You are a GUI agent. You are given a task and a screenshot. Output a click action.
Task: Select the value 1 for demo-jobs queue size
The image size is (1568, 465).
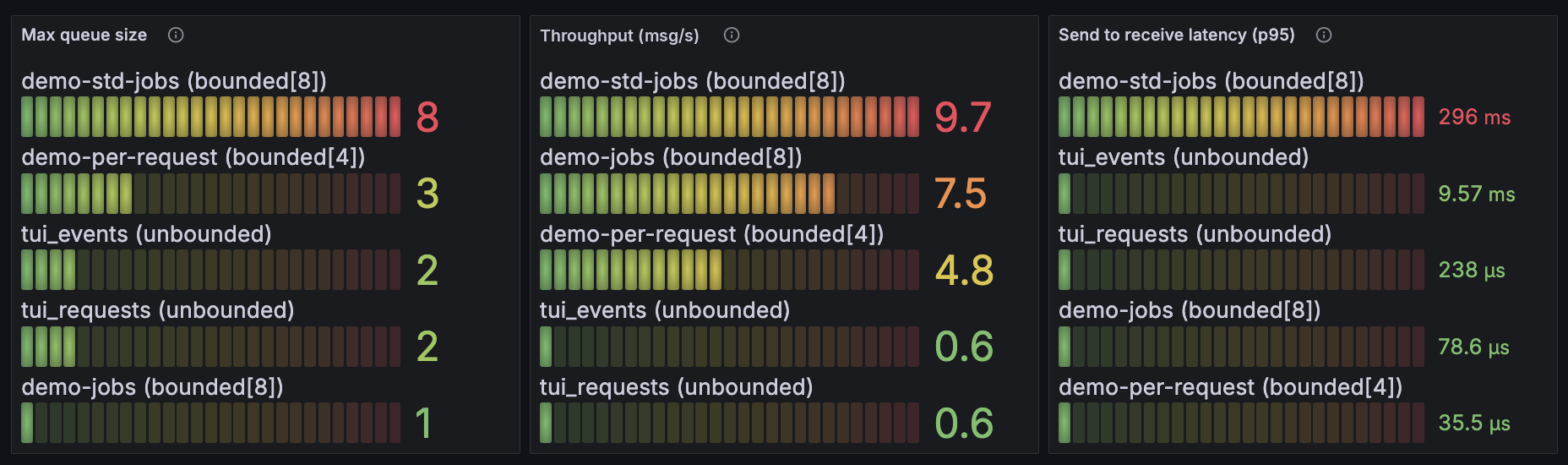[424, 423]
